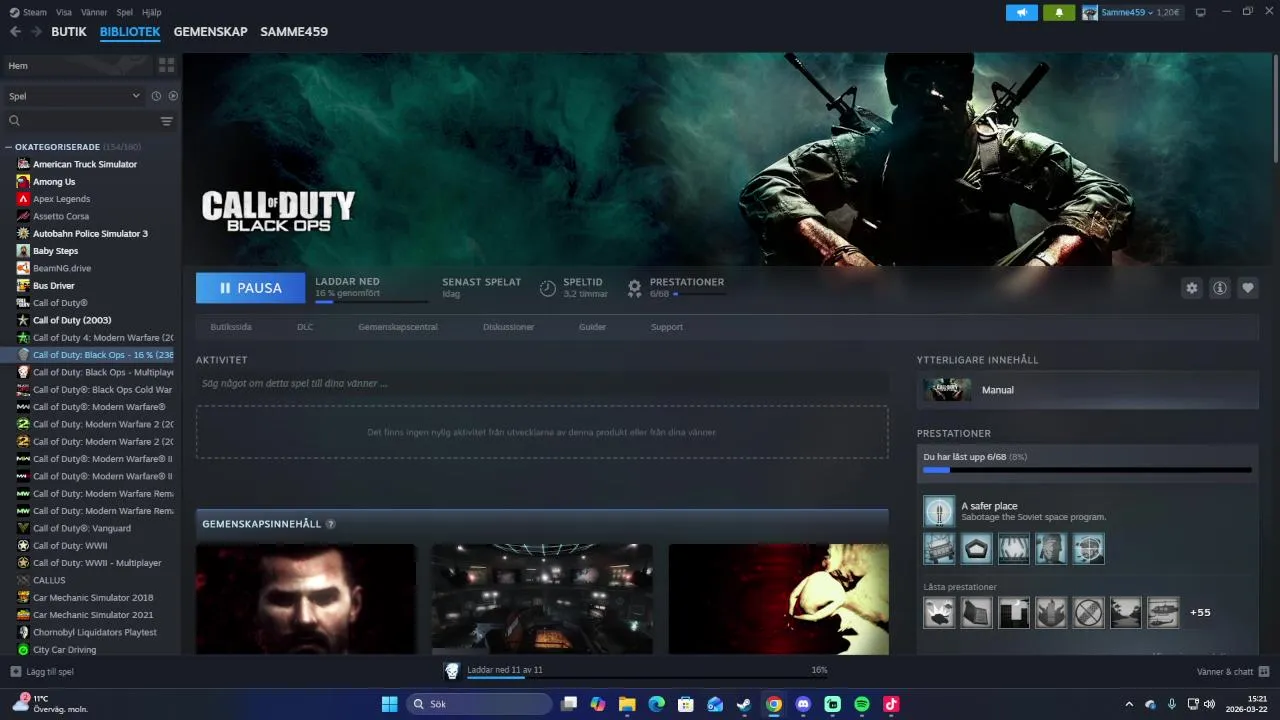Go back with the left arrow
Screen dimensions: 1280x720
point(15,31)
